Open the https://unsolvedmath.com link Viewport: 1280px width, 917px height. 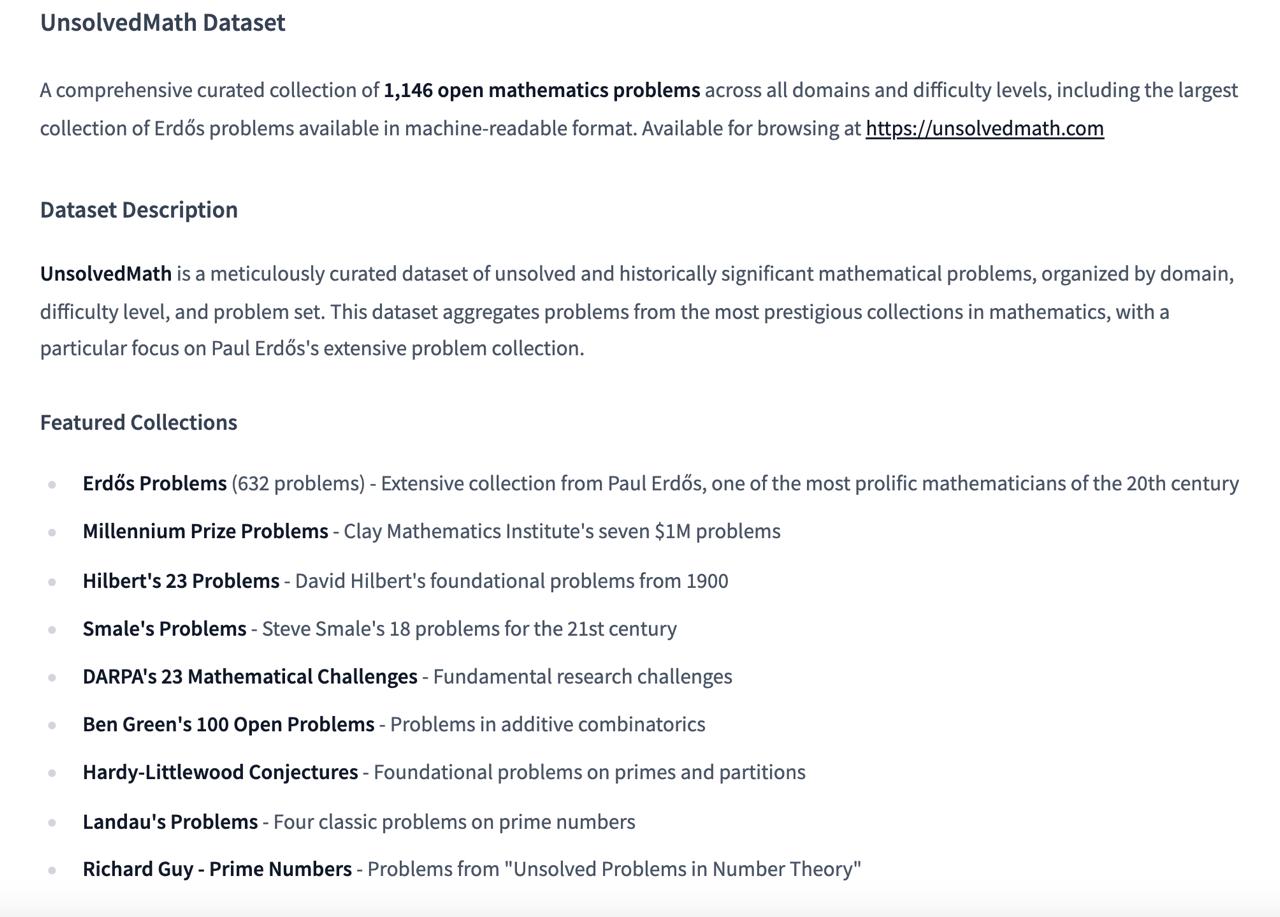[x=984, y=128]
